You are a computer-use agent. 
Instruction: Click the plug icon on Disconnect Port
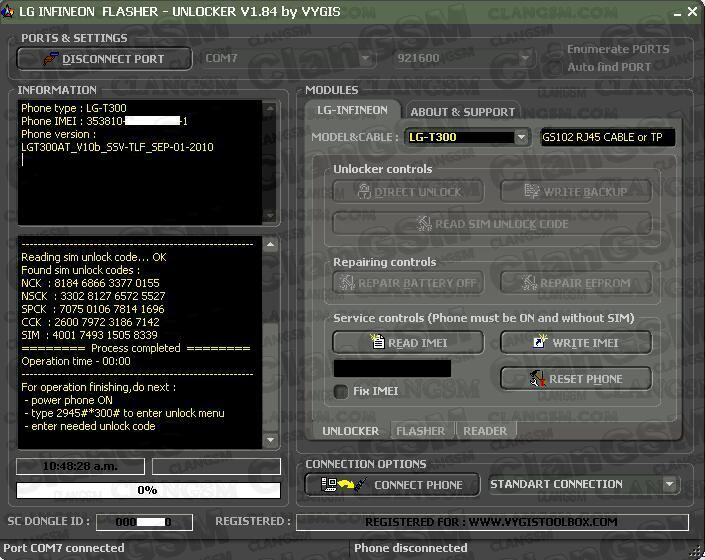[50, 59]
